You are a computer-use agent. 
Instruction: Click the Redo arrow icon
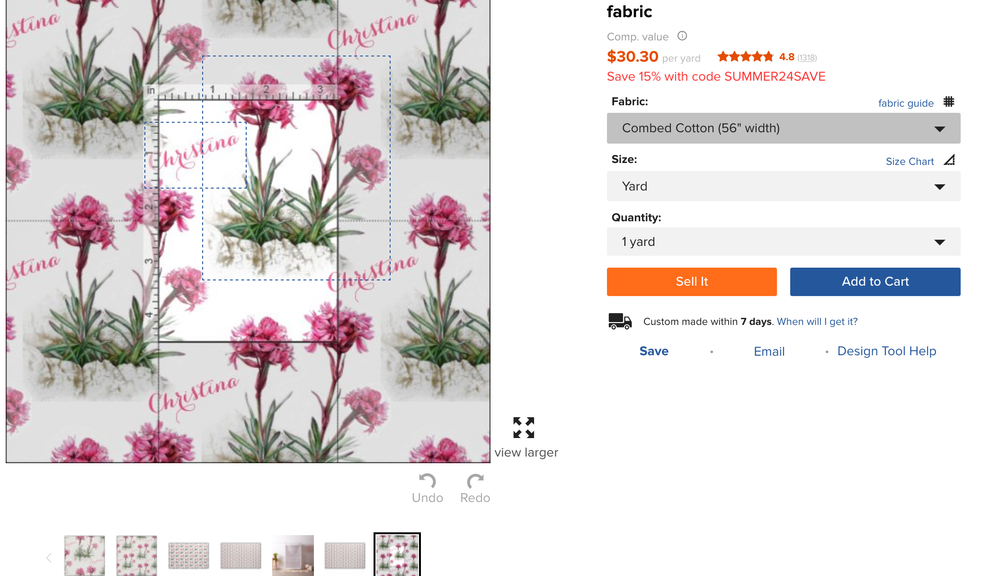pyautogui.click(x=475, y=481)
